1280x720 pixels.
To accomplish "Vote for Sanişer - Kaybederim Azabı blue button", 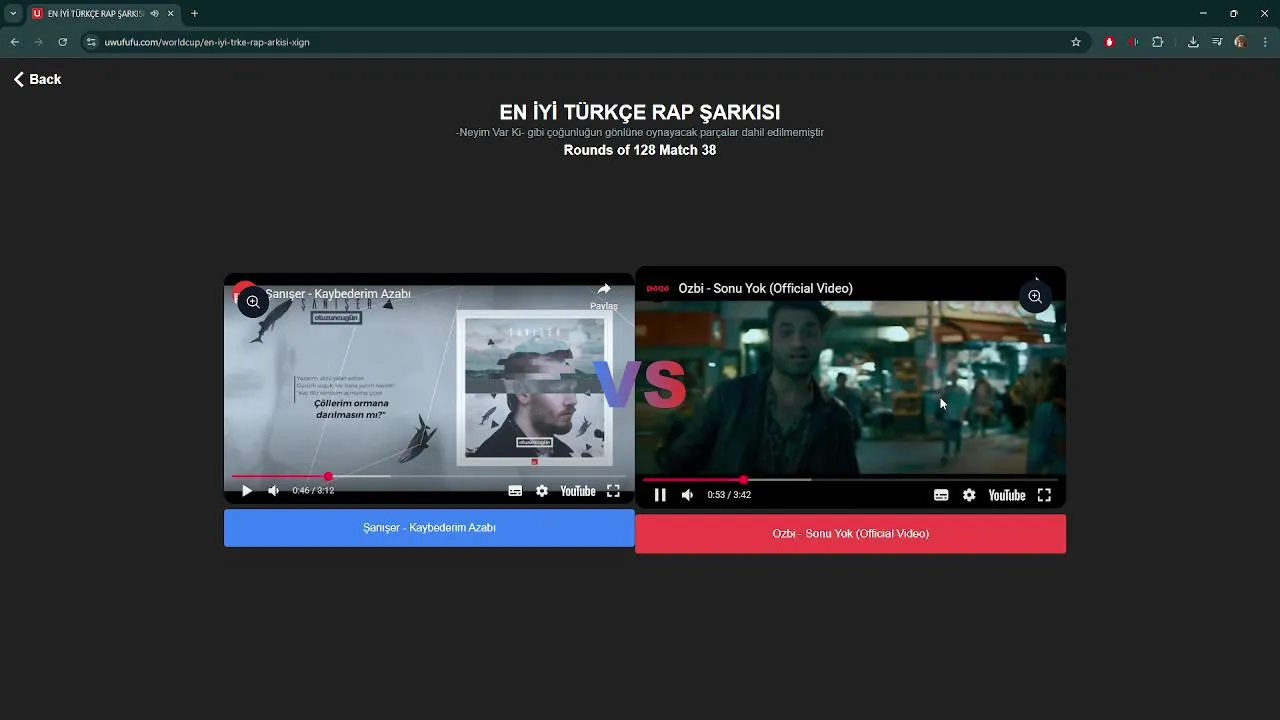I will coord(429,528).
